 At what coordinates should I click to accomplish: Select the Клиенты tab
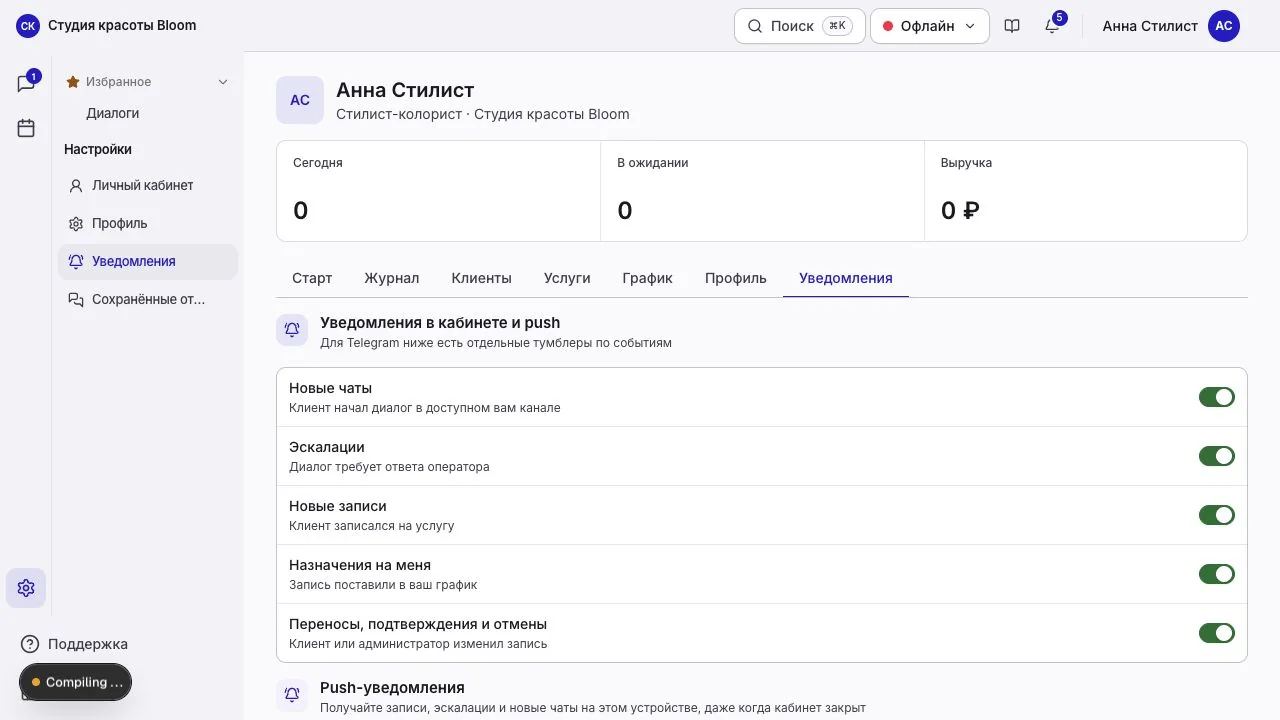click(481, 278)
